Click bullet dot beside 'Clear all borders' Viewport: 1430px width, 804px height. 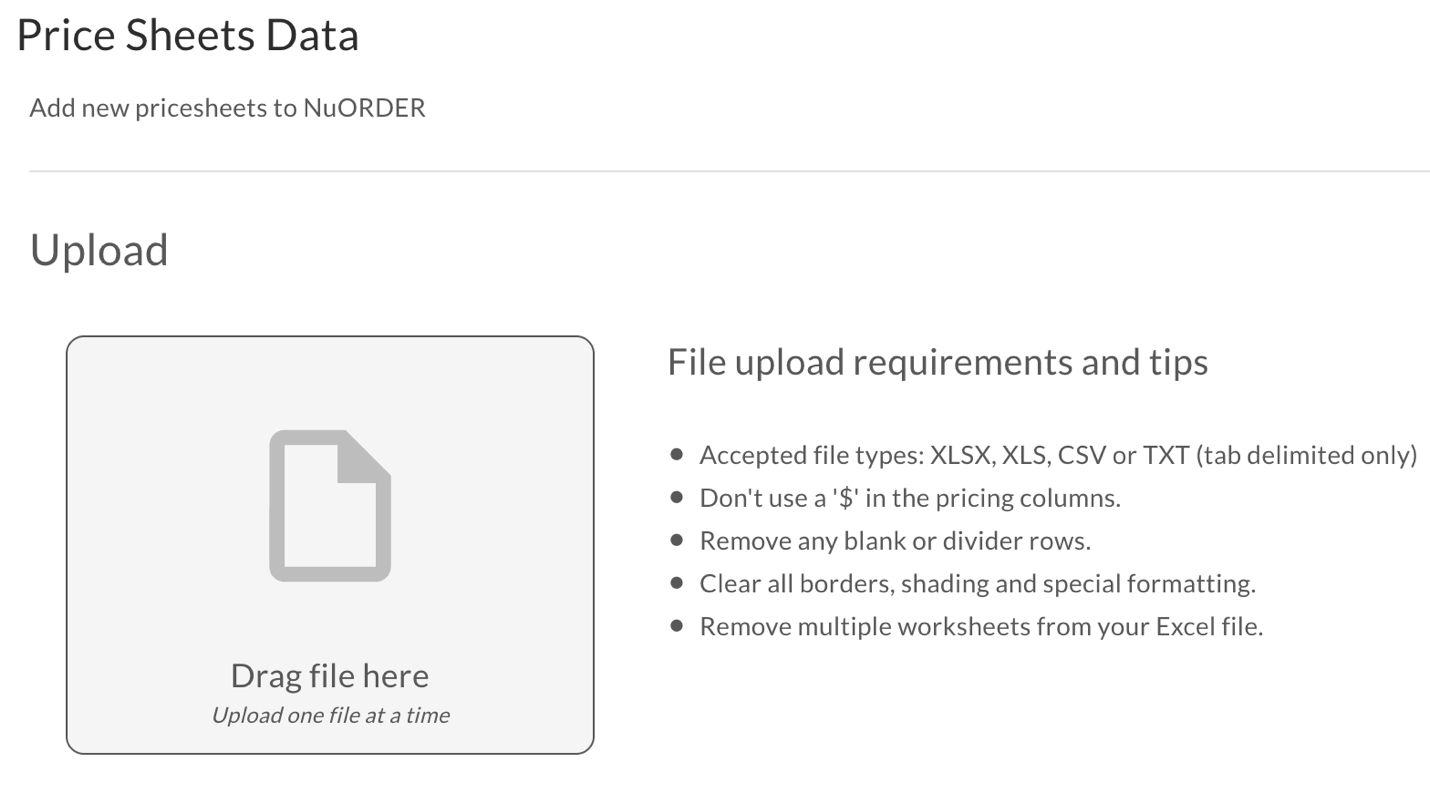coord(677,583)
